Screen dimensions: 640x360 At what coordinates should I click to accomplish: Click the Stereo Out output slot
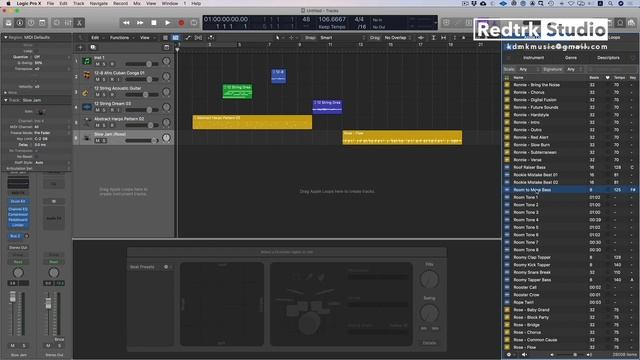pyautogui.click(x=18, y=247)
